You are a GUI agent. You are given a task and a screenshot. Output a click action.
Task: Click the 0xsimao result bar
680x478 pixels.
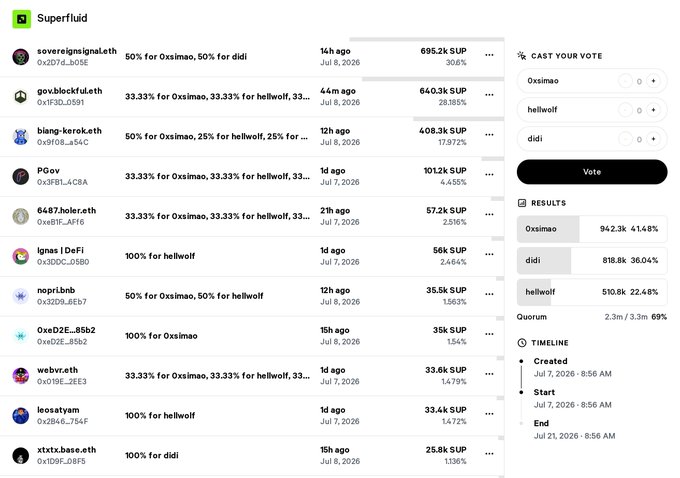(x=592, y=229)
